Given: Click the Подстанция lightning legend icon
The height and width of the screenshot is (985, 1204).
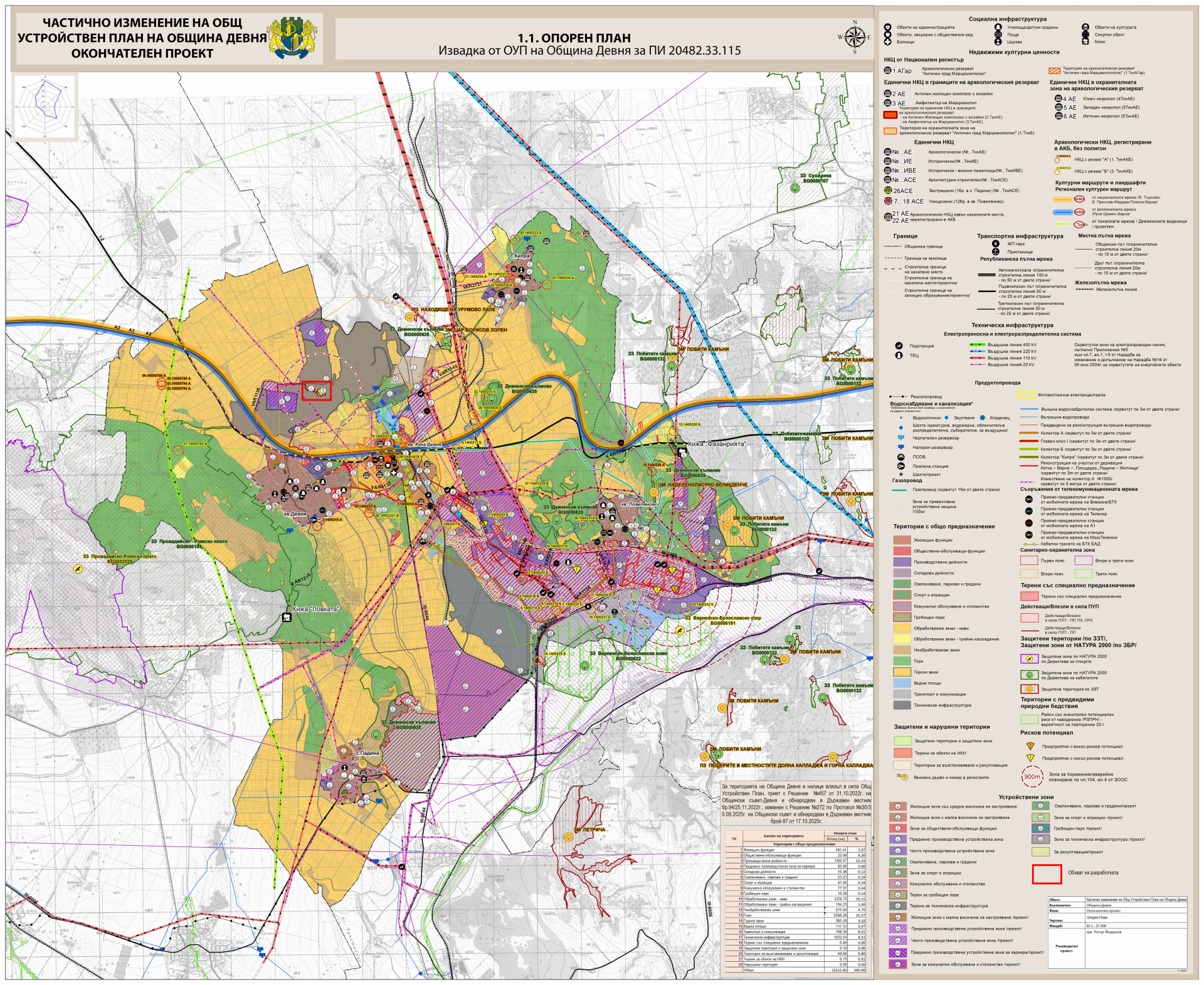Looking at the screenshot, I should [x=898, y=345].
